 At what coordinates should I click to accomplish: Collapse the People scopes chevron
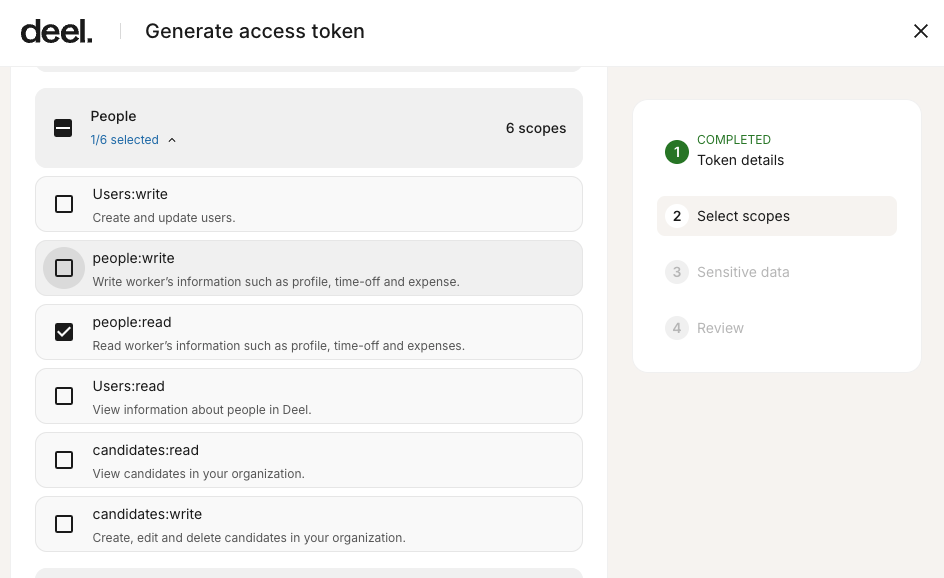(x=172, y=140)
